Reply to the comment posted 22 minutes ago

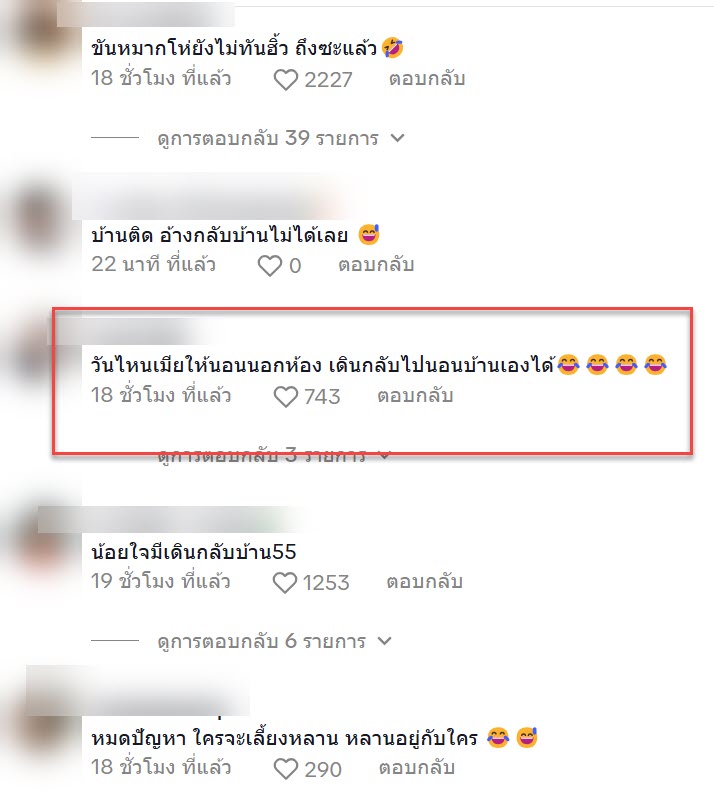[x=376, y=265]
